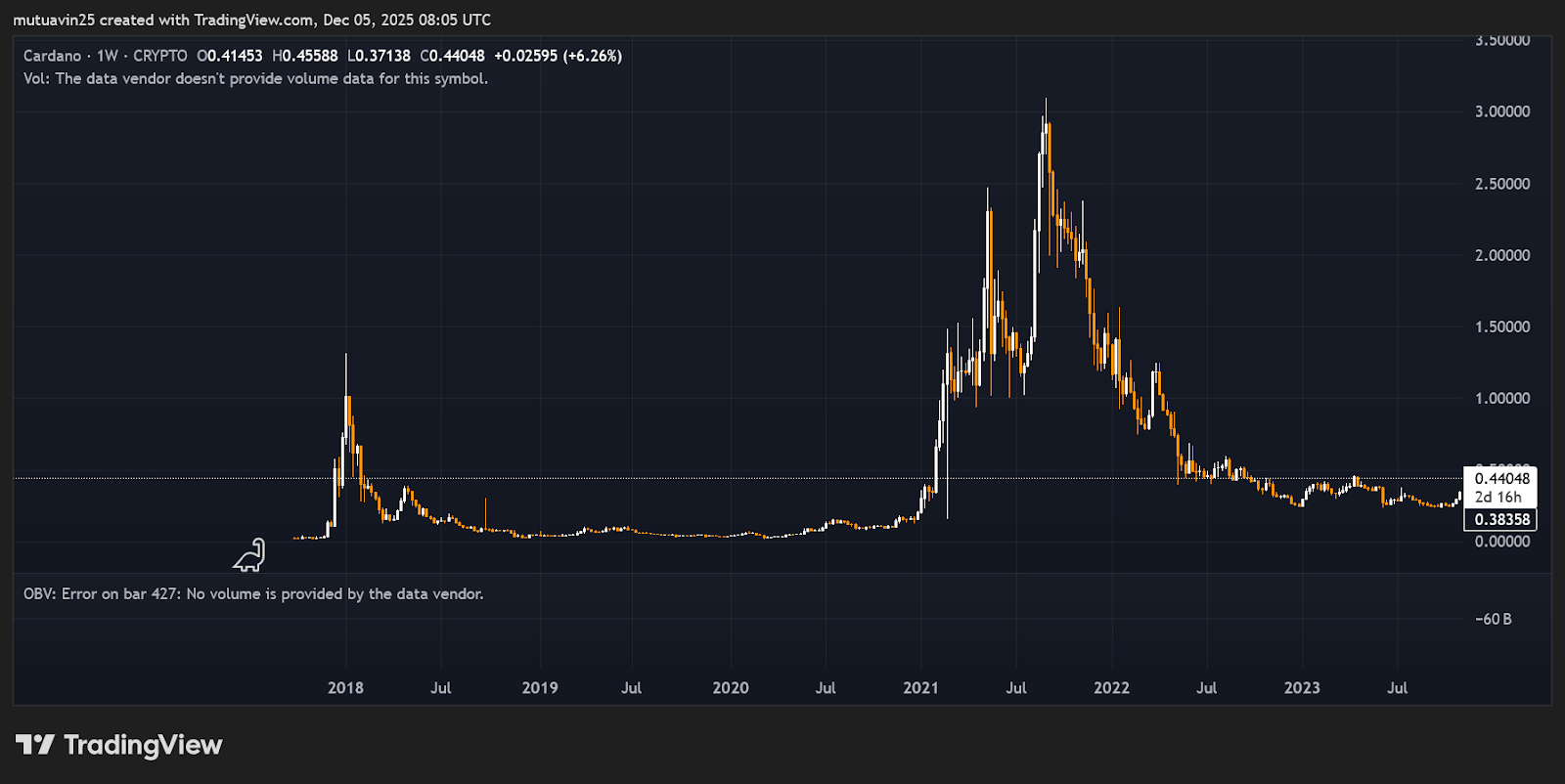This screenshot has height=784, width=1565.
Task: Click the 3.00000 price scale label
Action: tap(1502, 111)
